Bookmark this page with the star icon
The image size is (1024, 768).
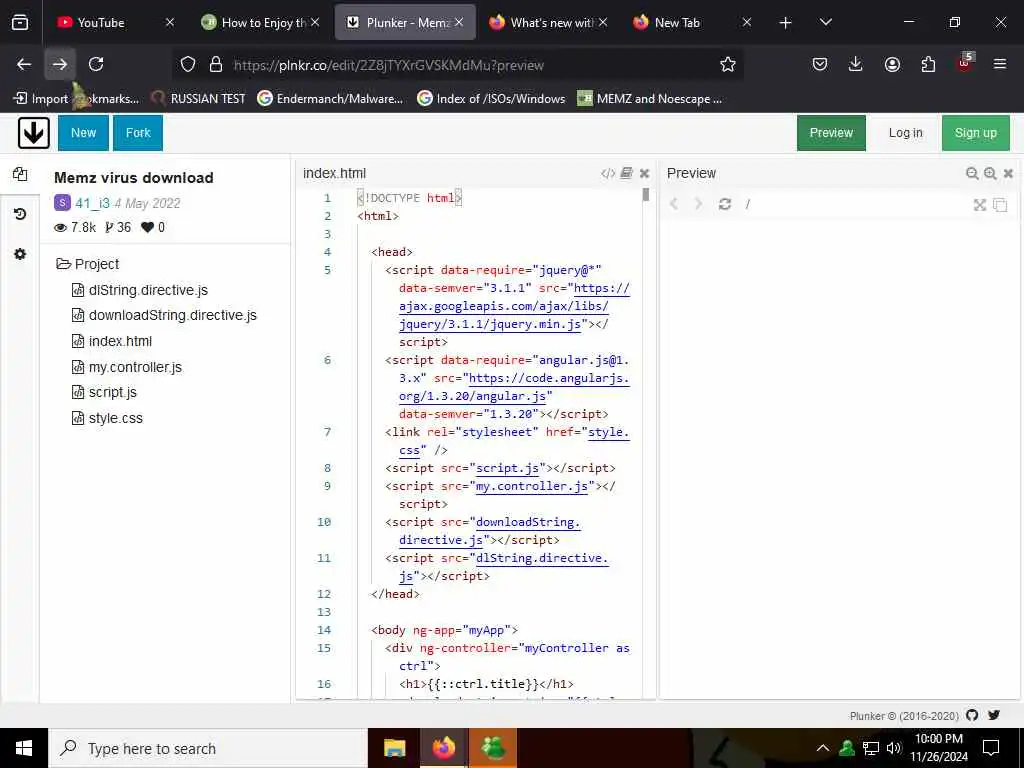coord(728,64)
